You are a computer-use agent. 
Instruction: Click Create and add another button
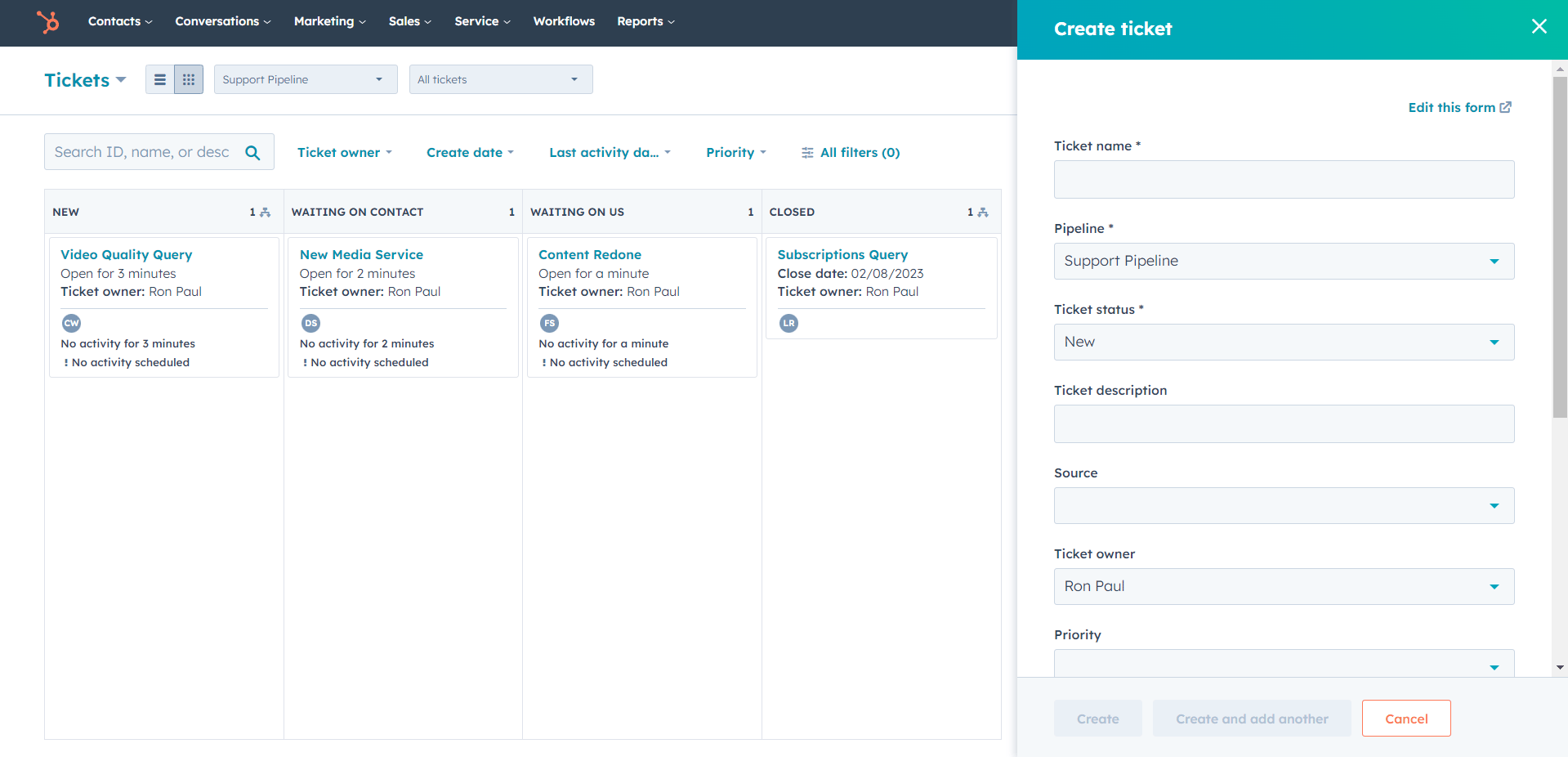pyautogui.click(x=1252, y=718)
